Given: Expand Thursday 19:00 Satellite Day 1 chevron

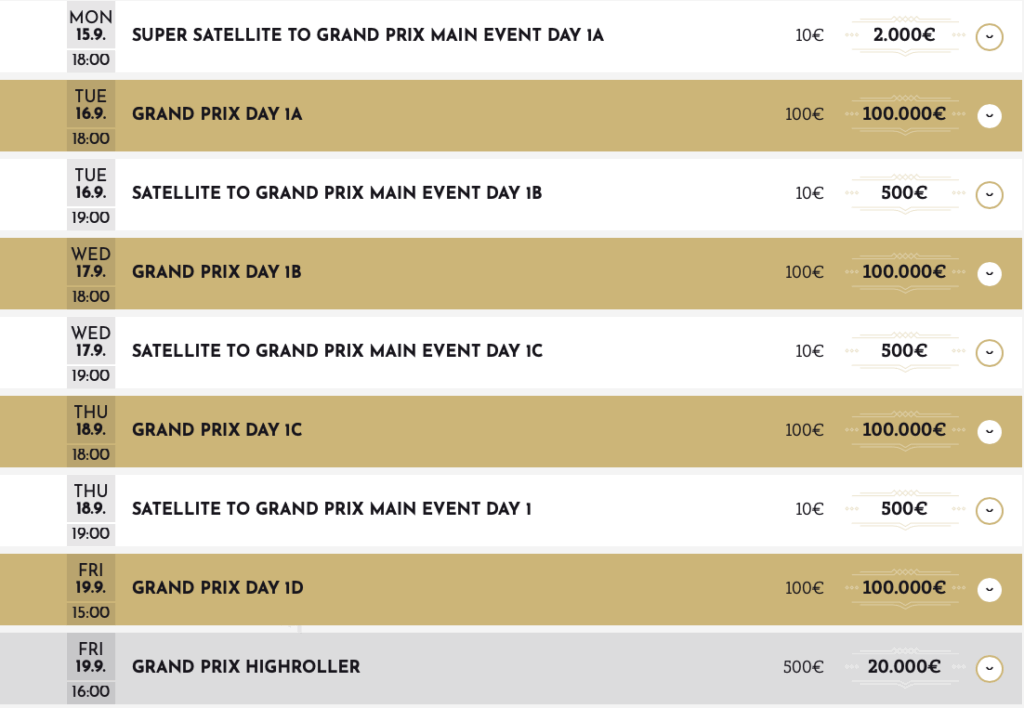Looking at the screenshot, I should (x=989, y=510).
